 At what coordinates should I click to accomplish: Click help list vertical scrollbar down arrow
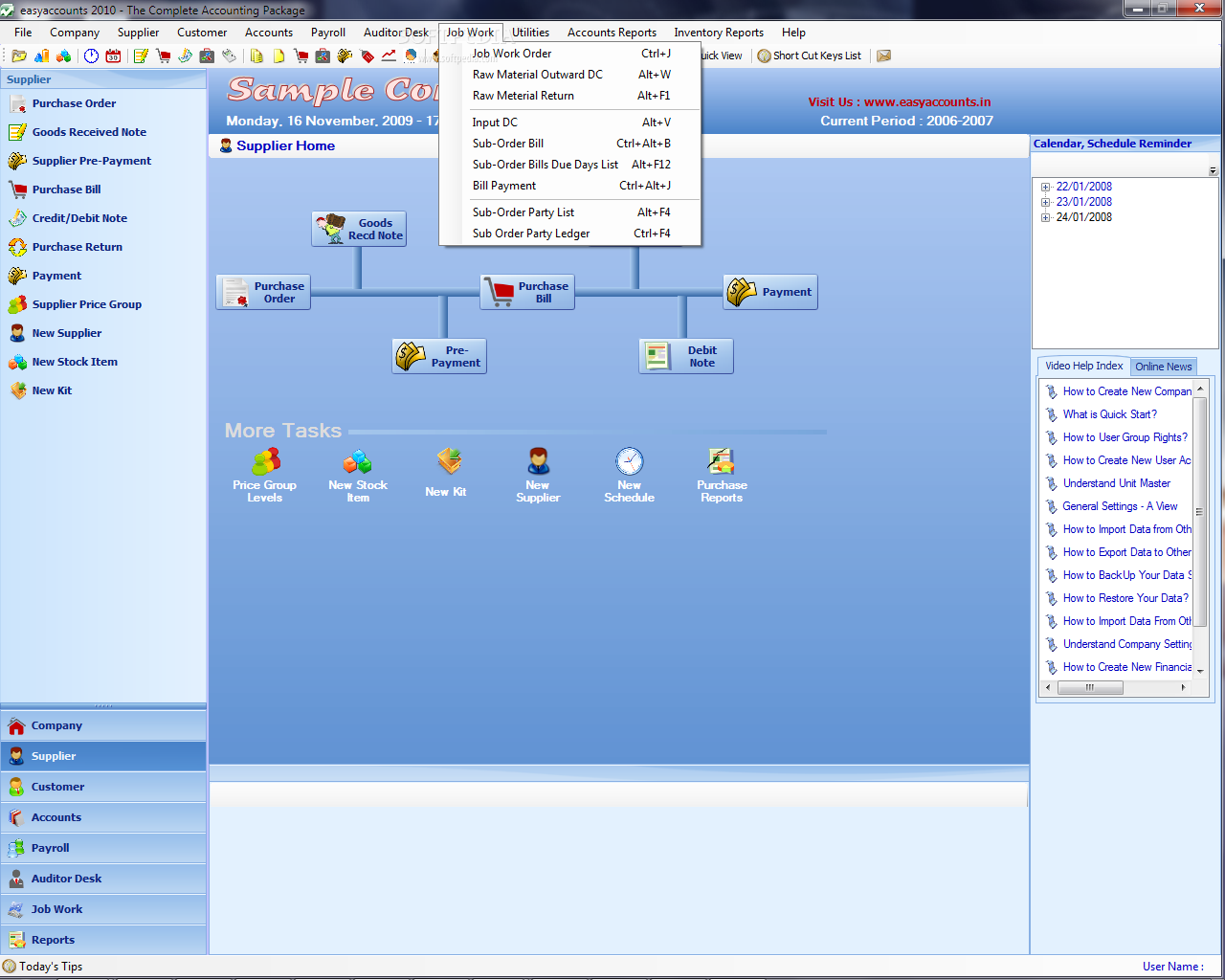(1200, 672)
